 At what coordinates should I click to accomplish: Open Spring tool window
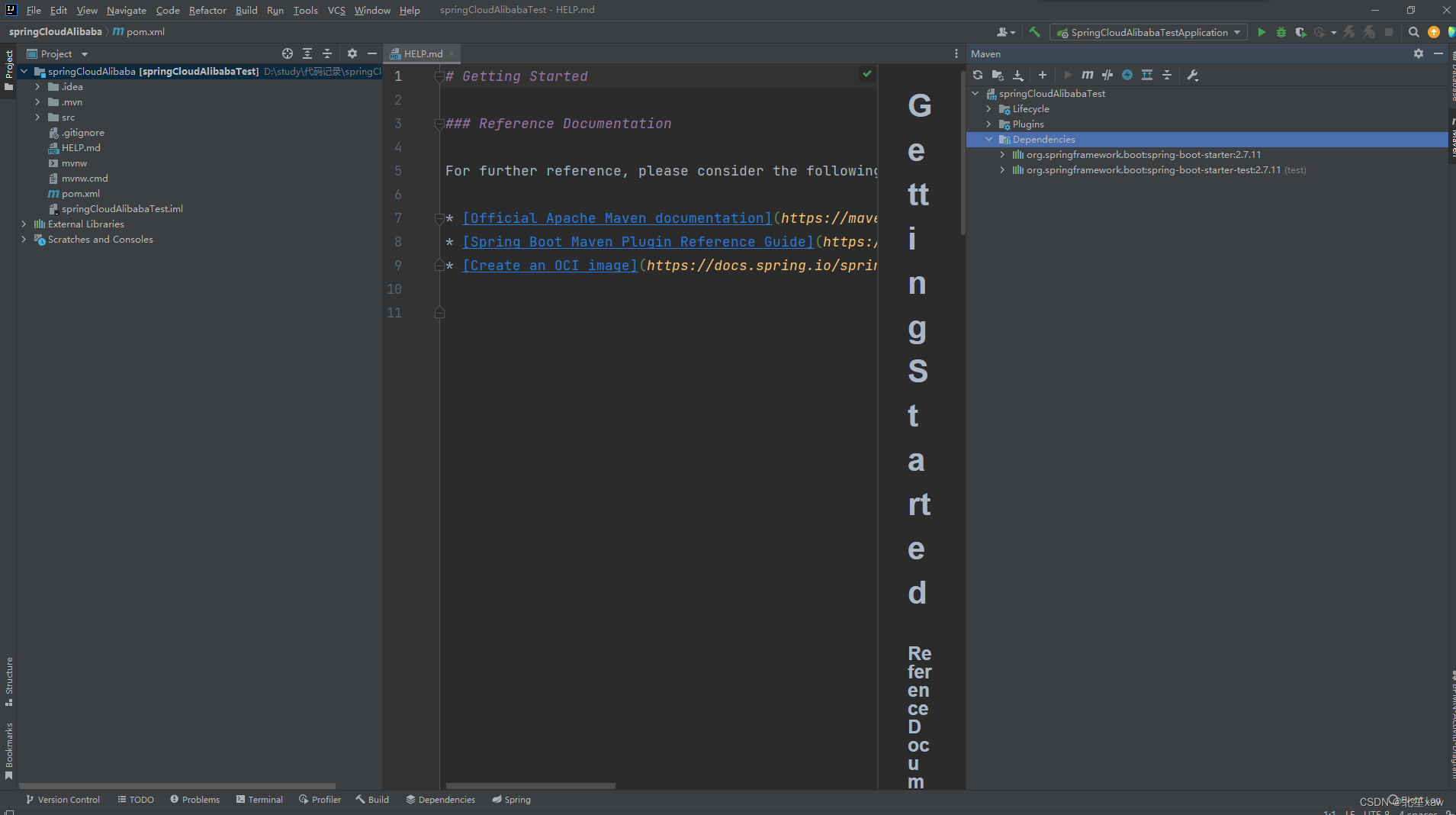coord(511,800)
